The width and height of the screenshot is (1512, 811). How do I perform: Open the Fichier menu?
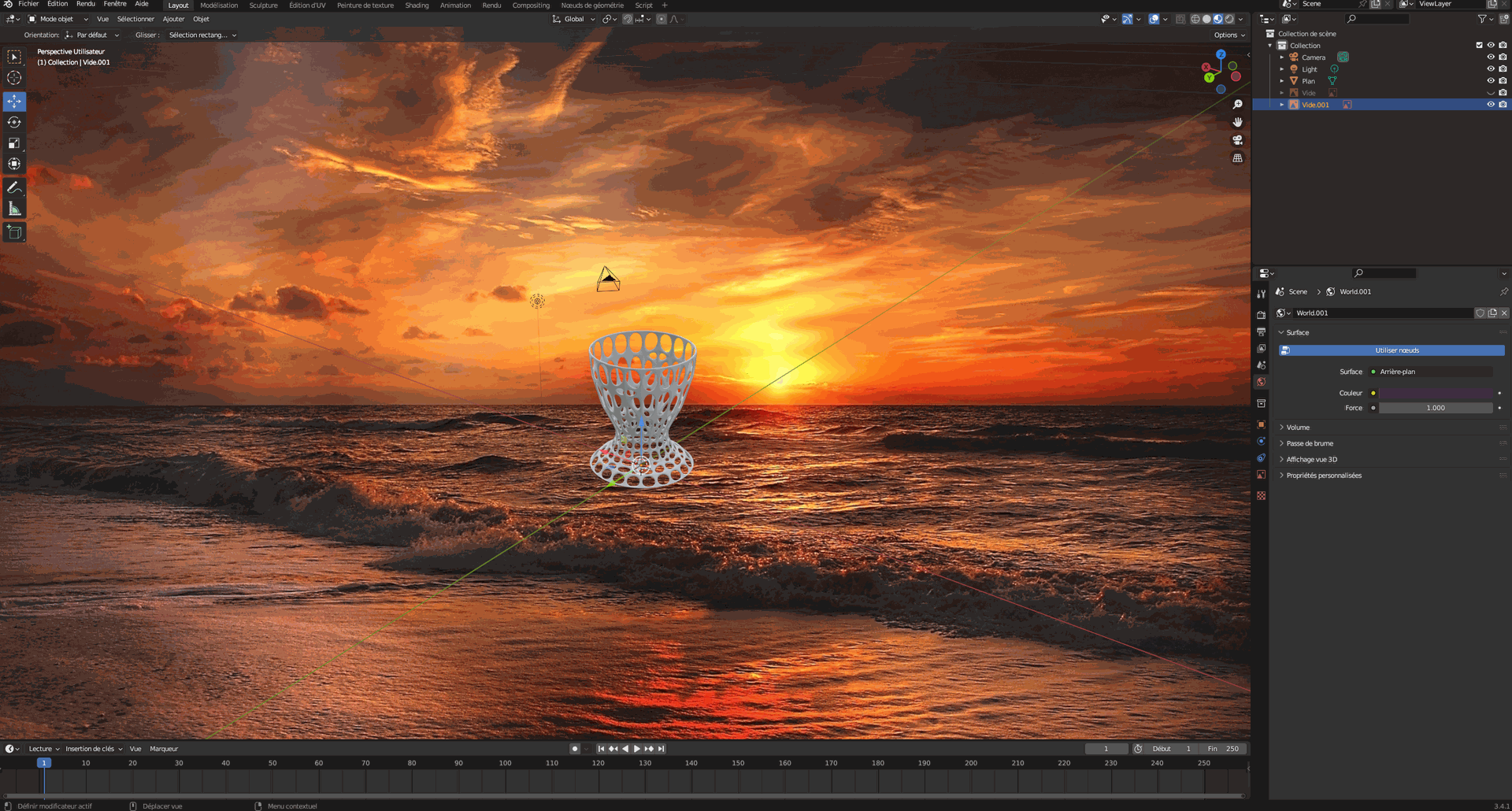(x=28, y=5)
